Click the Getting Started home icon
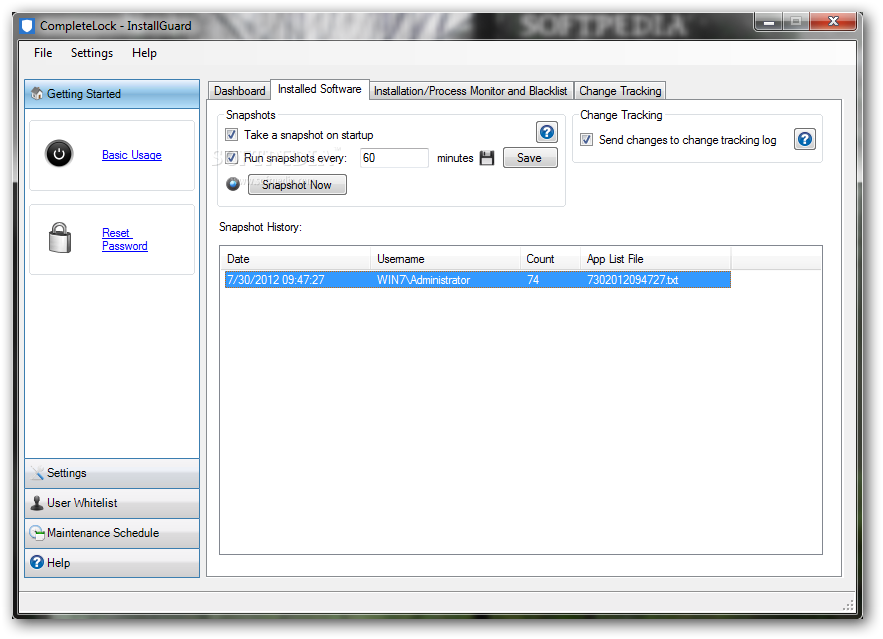The height and width of the screenshot is (639, 883). point(37,93)
